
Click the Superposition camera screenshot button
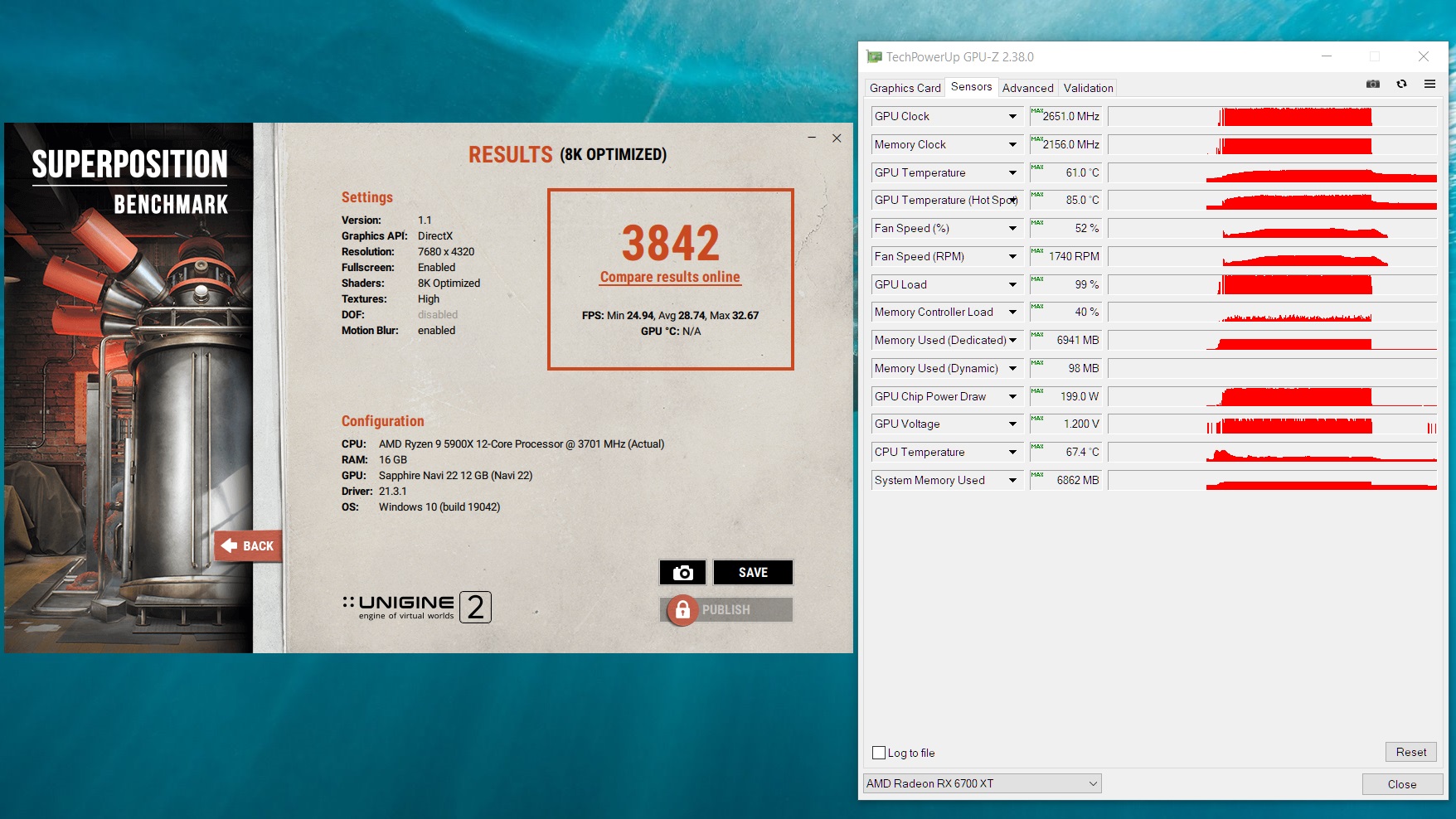(x=682, y=573)
